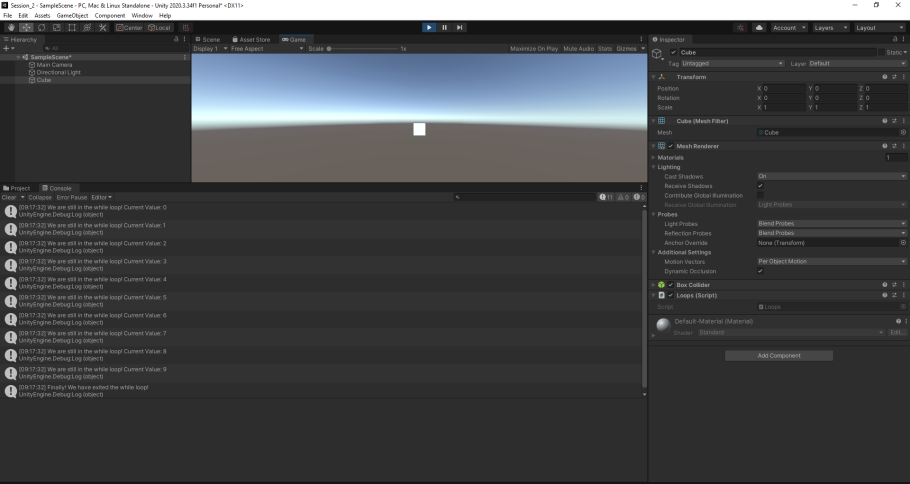Viewport: 910px width, 484px height.
Task: Select the 'Current Value: 5' log entry
Action: pyautogui.click(x=322, y=301)
